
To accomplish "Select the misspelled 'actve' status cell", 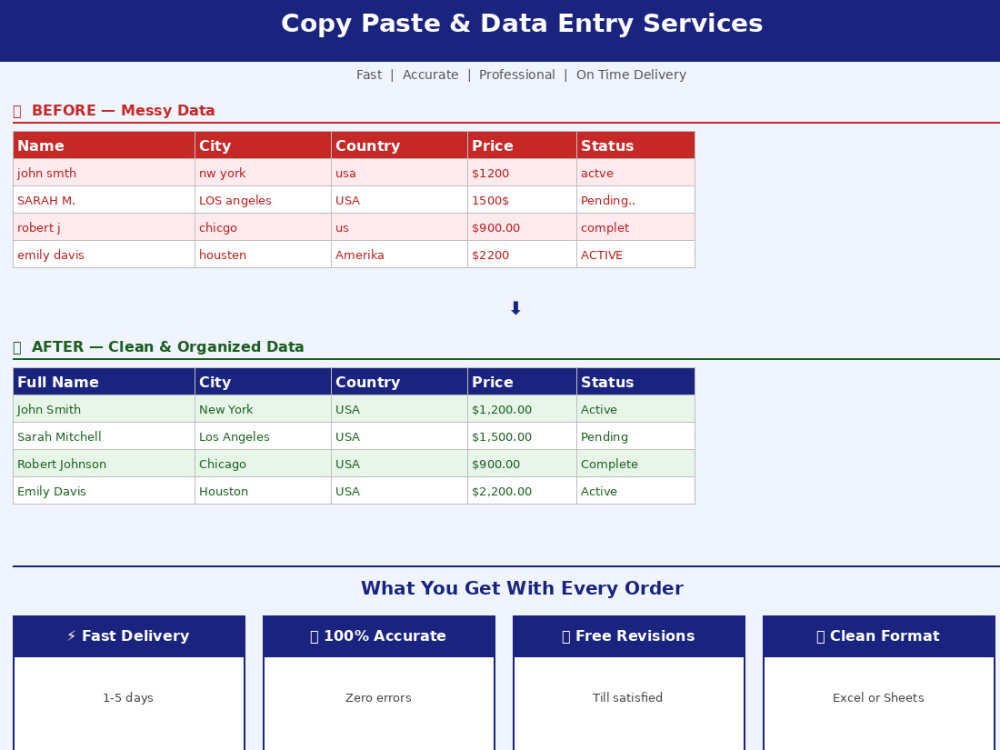I will pyautogui.click(x=636, y=173).
